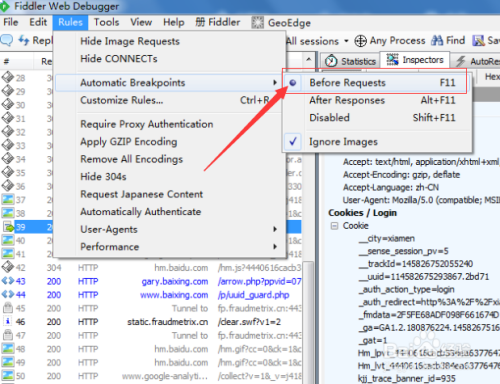Click the session 44 HTML brackets icon
Viewport: 500px width, 384px height.
7,295
